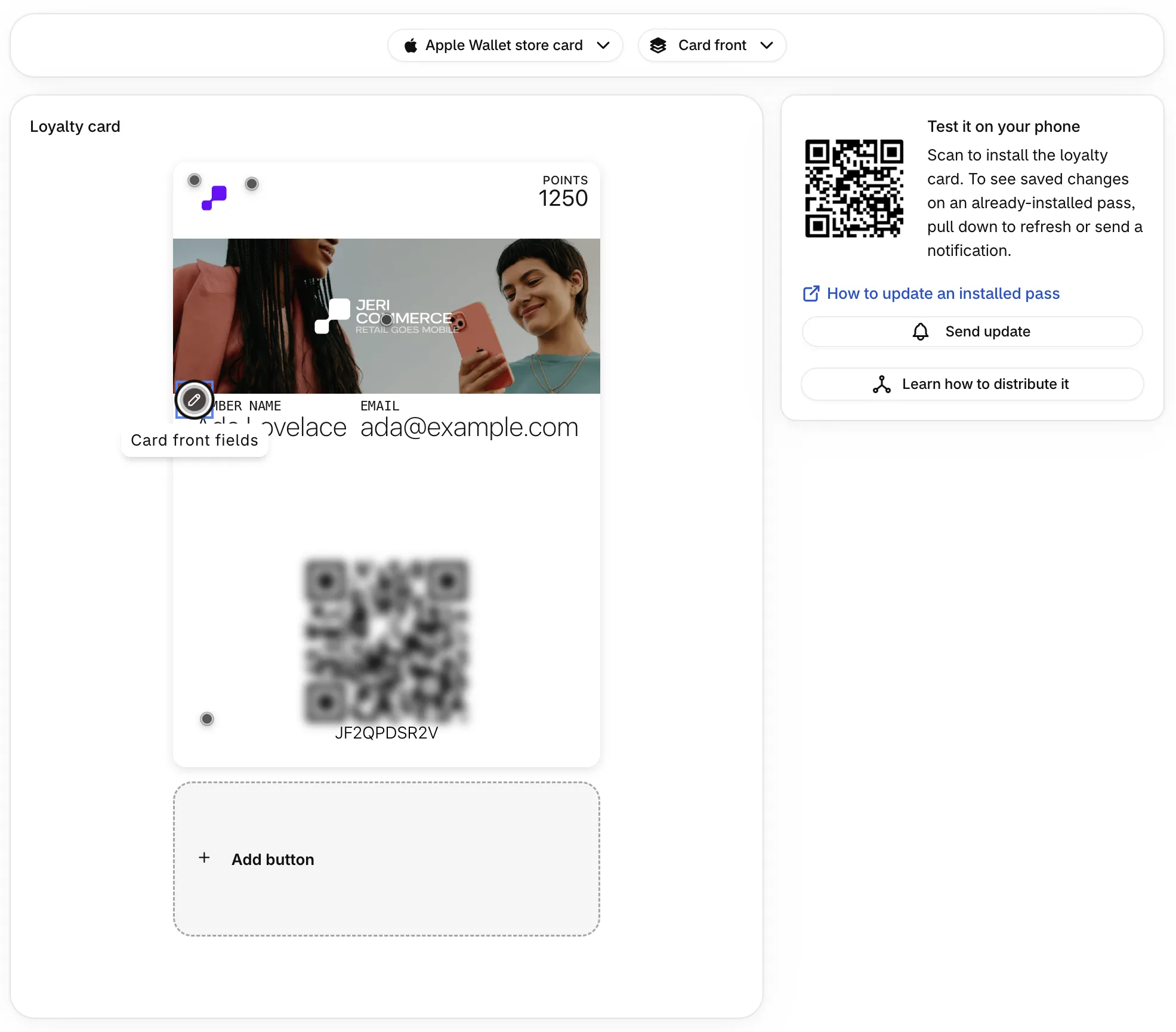The width and height of the screenshot is (1176, 1032).
Task: Click the bell icon in Send update
Action: (921, 332)
